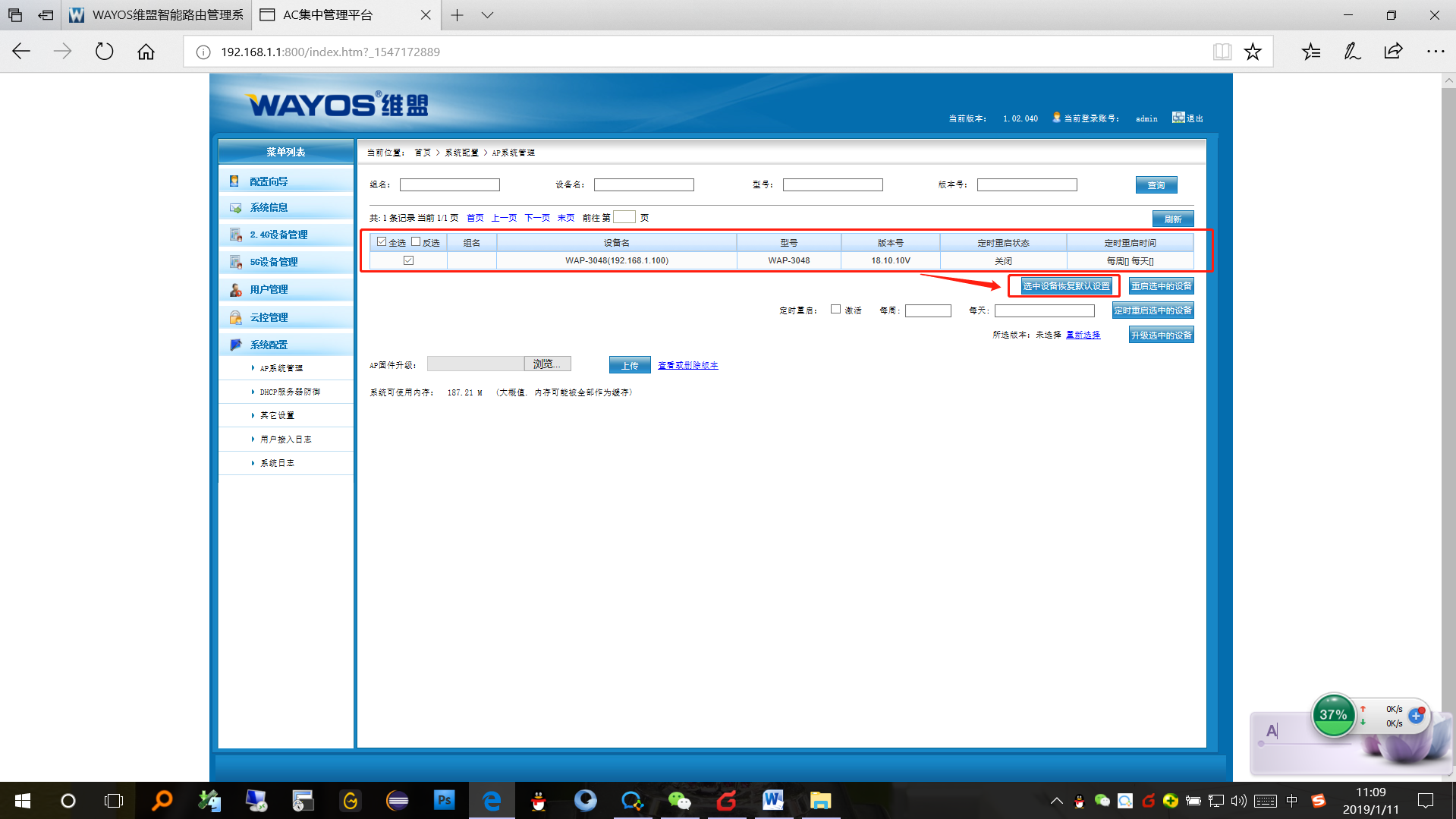Select 系统日志 submenu item
This screenshot has width=1456, height=819.
pyautogui.click(x=277, y=463)
